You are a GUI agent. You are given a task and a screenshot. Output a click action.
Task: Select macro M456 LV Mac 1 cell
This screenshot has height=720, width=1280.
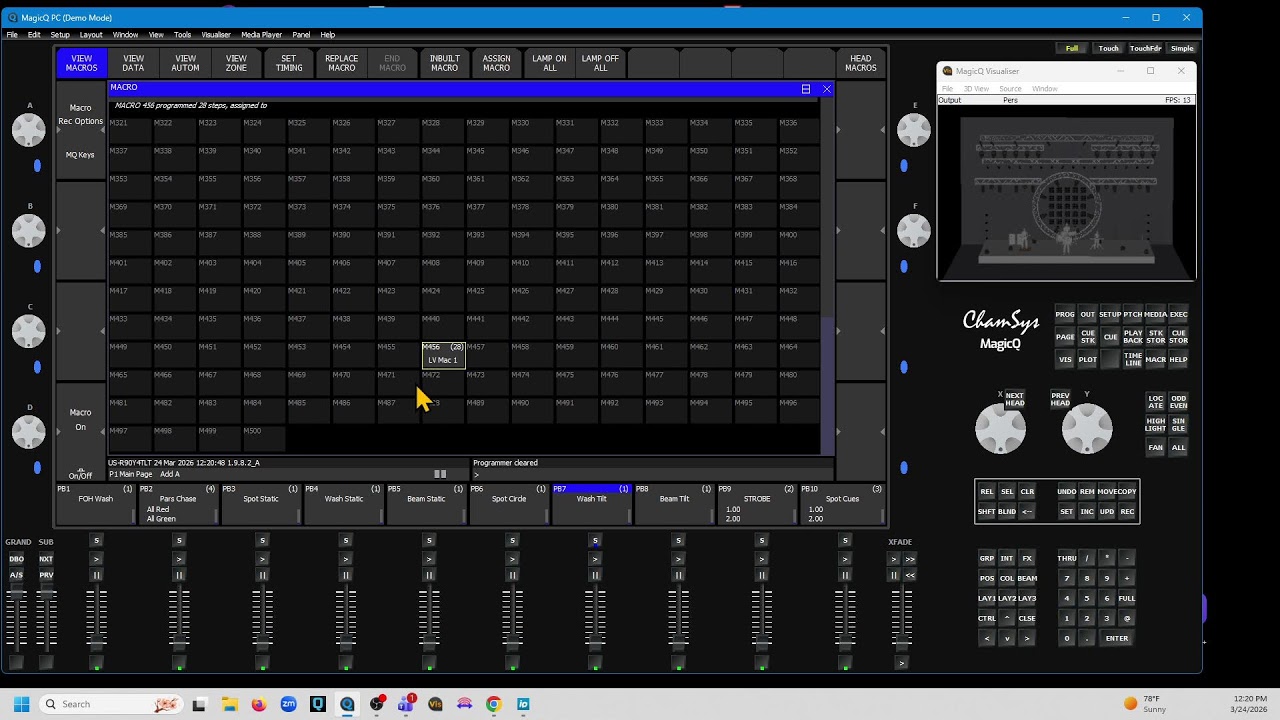click(x=442, y=354)
